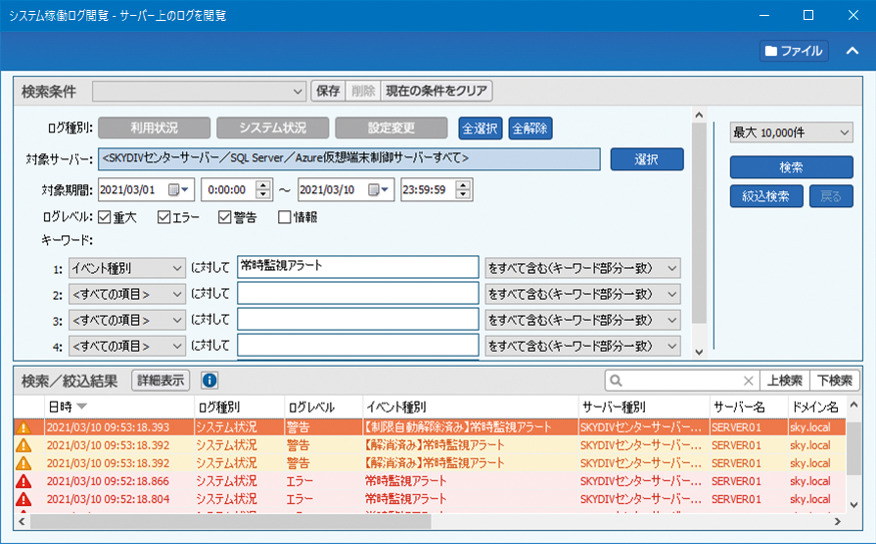
Task: Clear the result search box with X
Action: (x=748, y=381)
